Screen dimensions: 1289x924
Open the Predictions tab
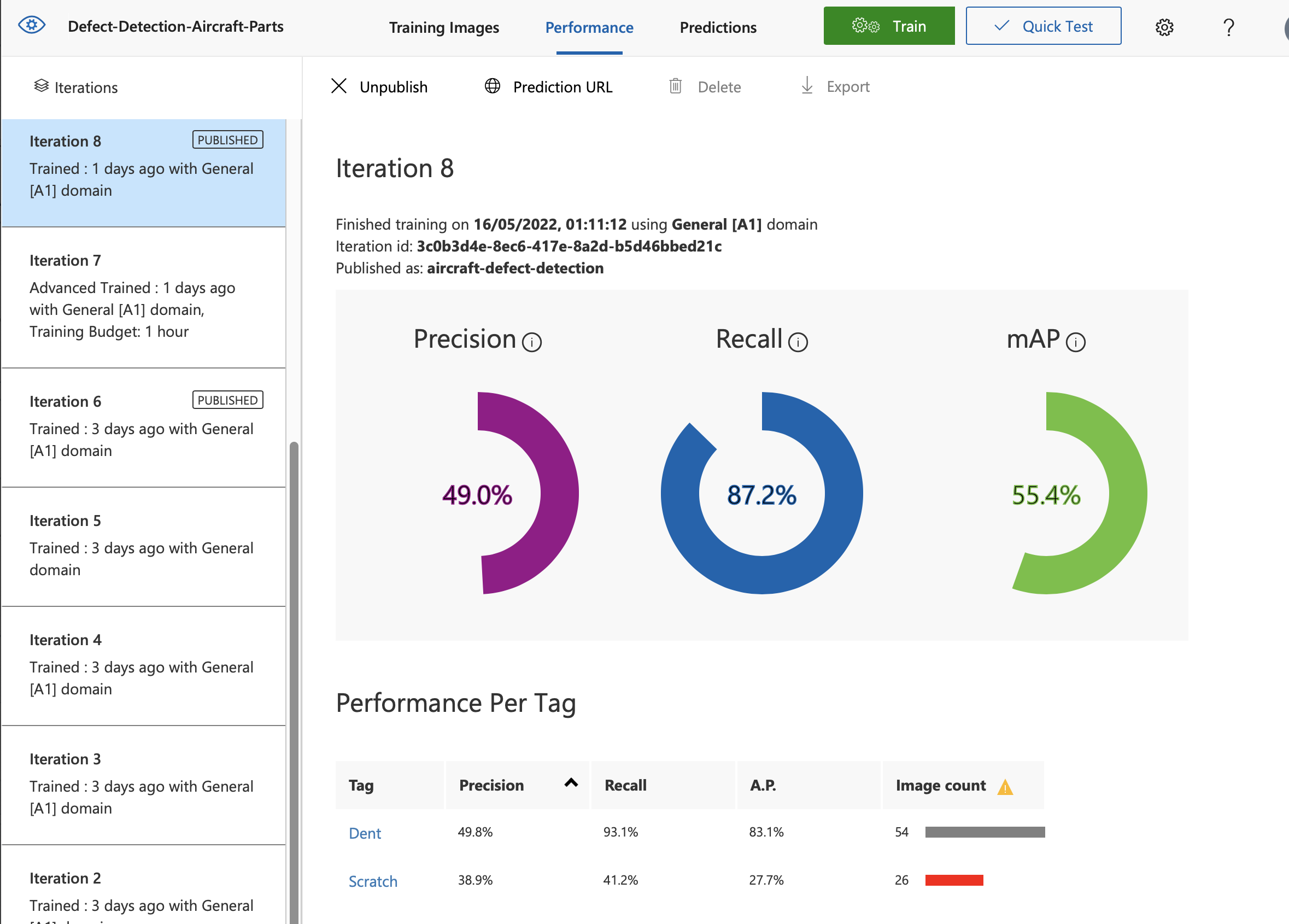[x=717, y=27]
